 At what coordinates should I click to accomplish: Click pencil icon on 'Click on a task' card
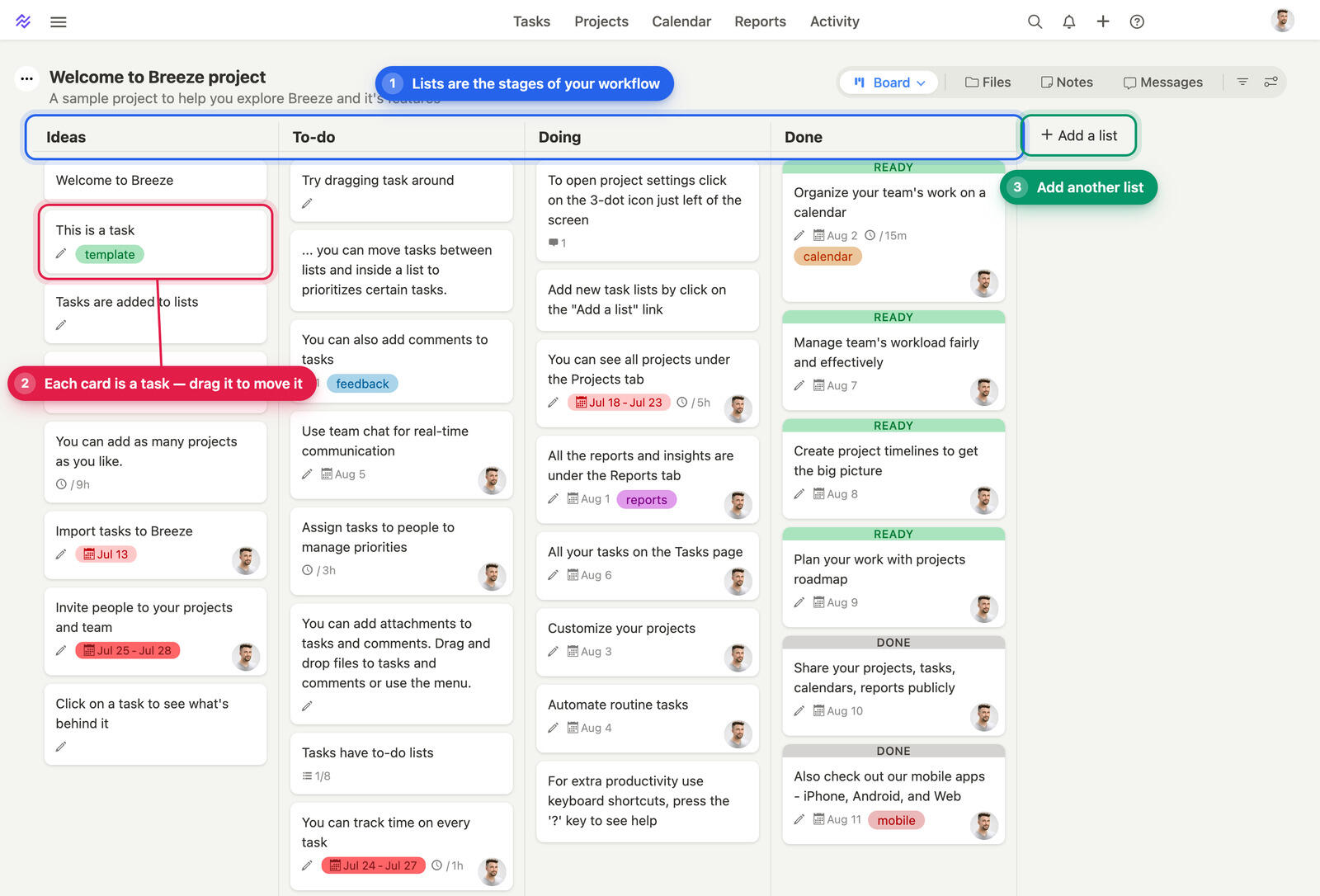coord(61,747)
